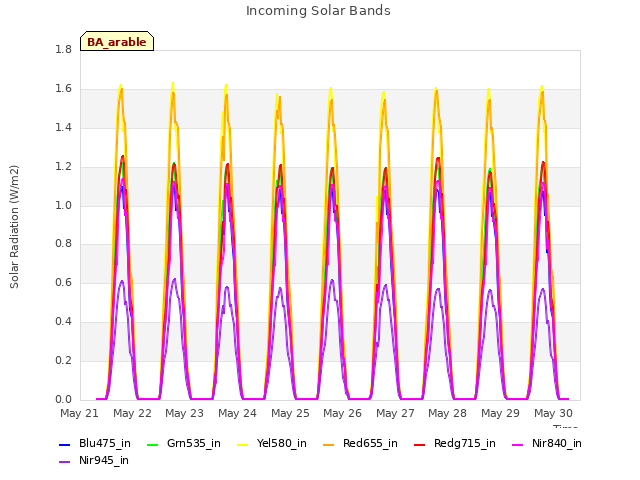The height and width of the screenshot is (480, 640).
Task: Click the Solar Radiation (W/m2) axis label
Action: click(x=14, y=227)
